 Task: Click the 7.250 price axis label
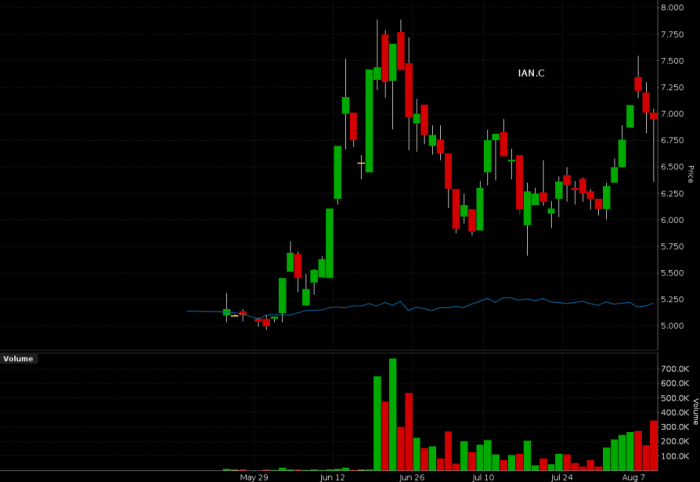672,87
